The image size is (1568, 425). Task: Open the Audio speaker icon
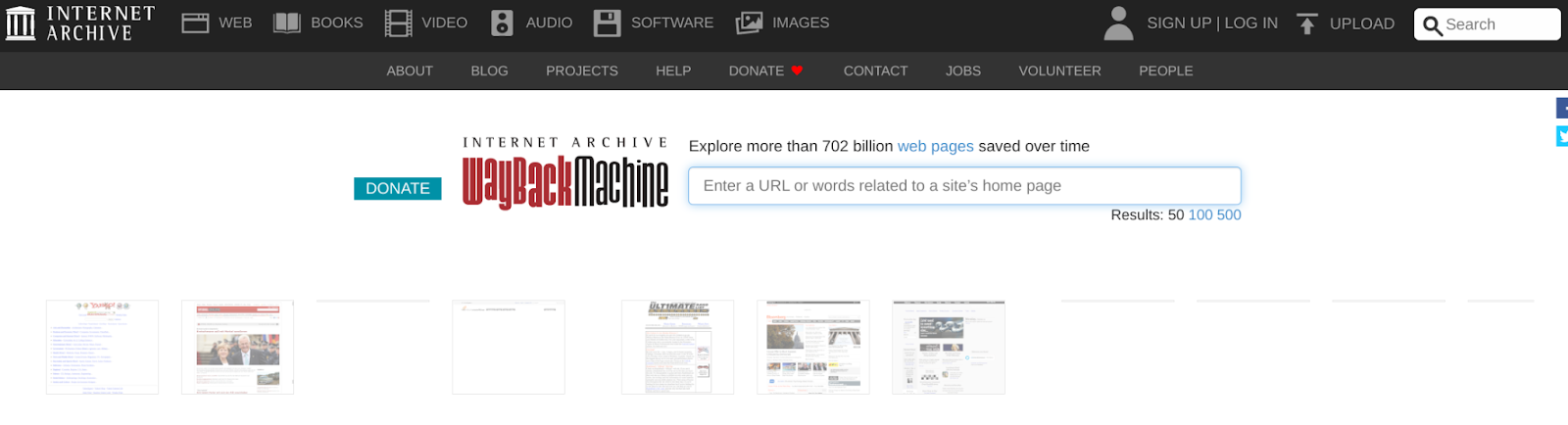tap(502, 23)
